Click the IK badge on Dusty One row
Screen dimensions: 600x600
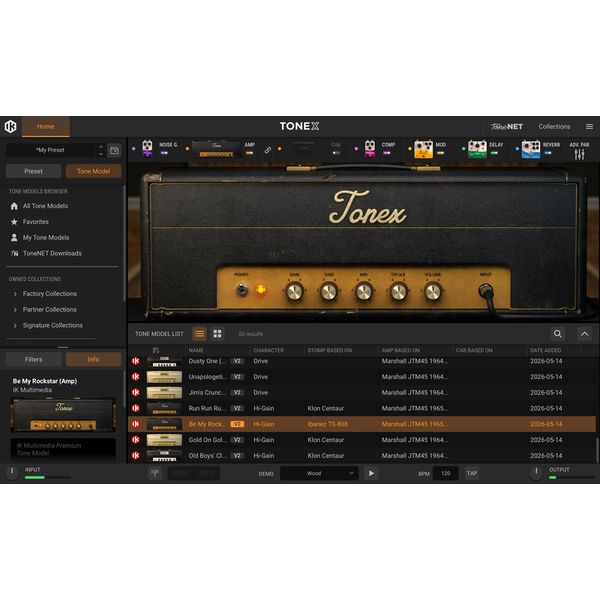136,361
